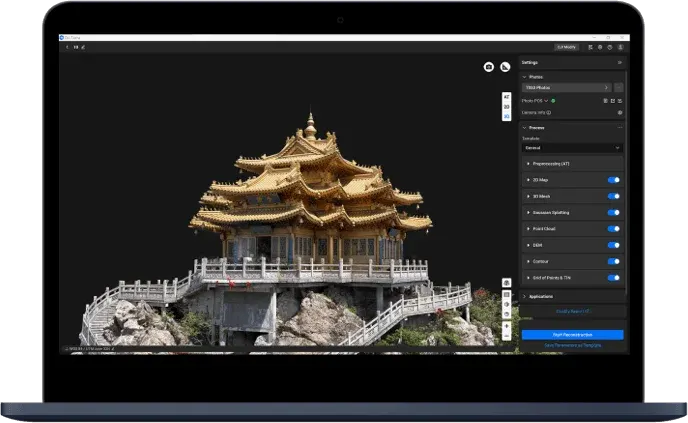Open the measurement tool icon
Image resolution: width=688 pixels, height=423 pixels.
pyautogui.click(x=505, y=67)
